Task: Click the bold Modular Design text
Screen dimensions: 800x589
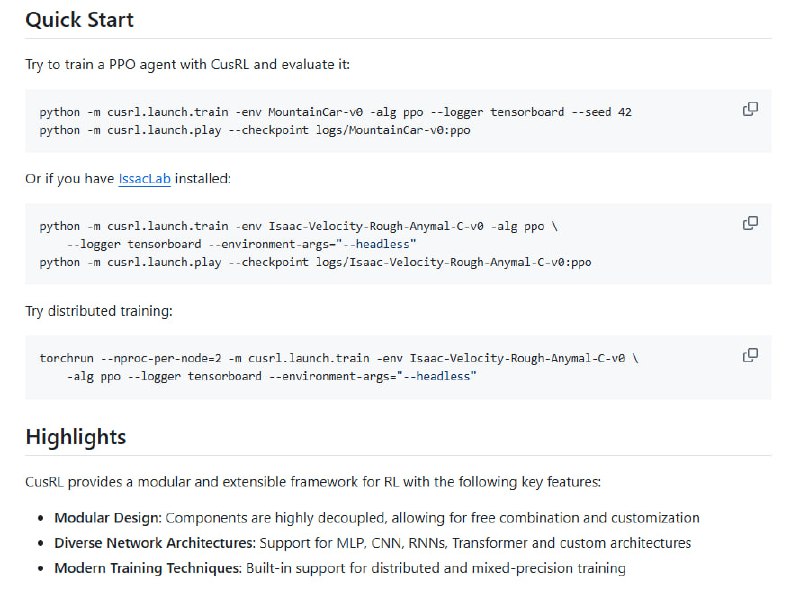Action: coord(107,518)
